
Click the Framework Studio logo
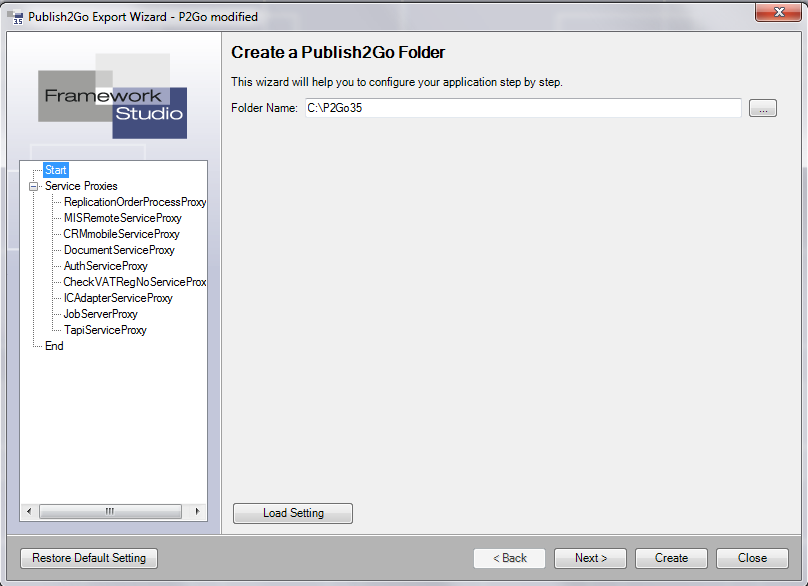click(x=113, y=96)
